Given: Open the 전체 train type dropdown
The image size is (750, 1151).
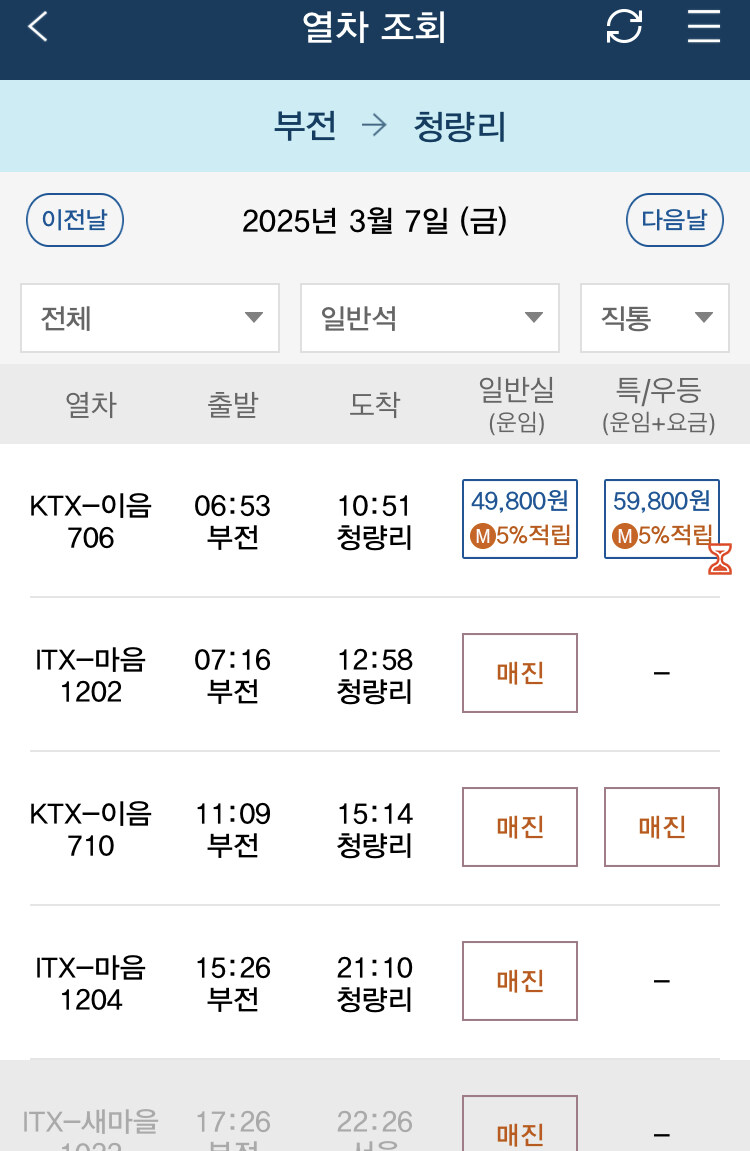Looking at the screenshot, I should [150, 318].
